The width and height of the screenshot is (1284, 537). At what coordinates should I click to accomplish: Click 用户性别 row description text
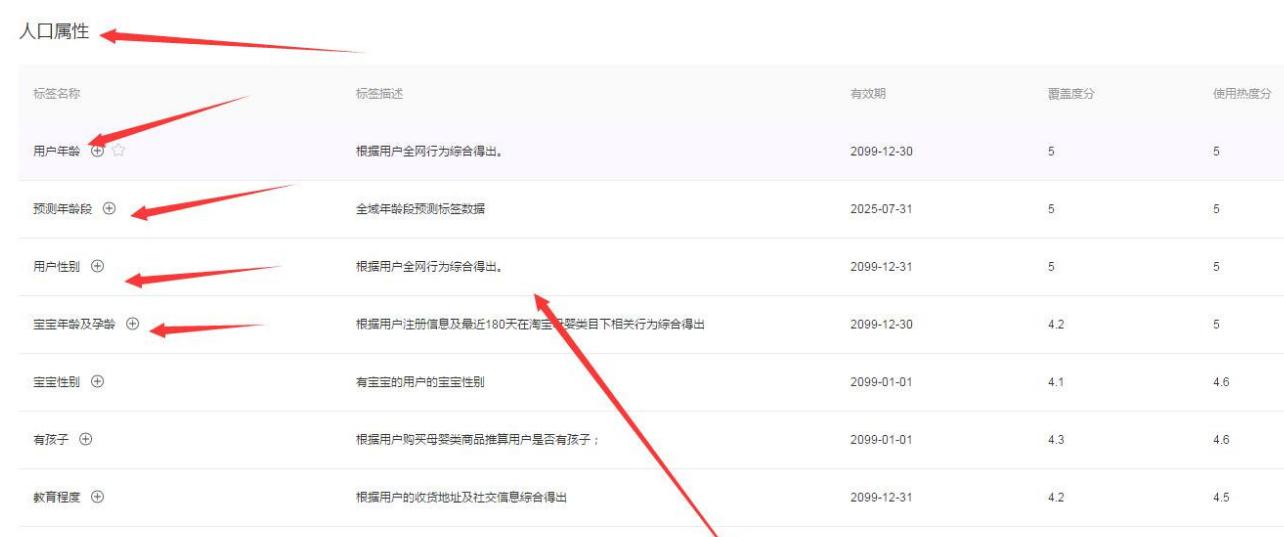431,267
